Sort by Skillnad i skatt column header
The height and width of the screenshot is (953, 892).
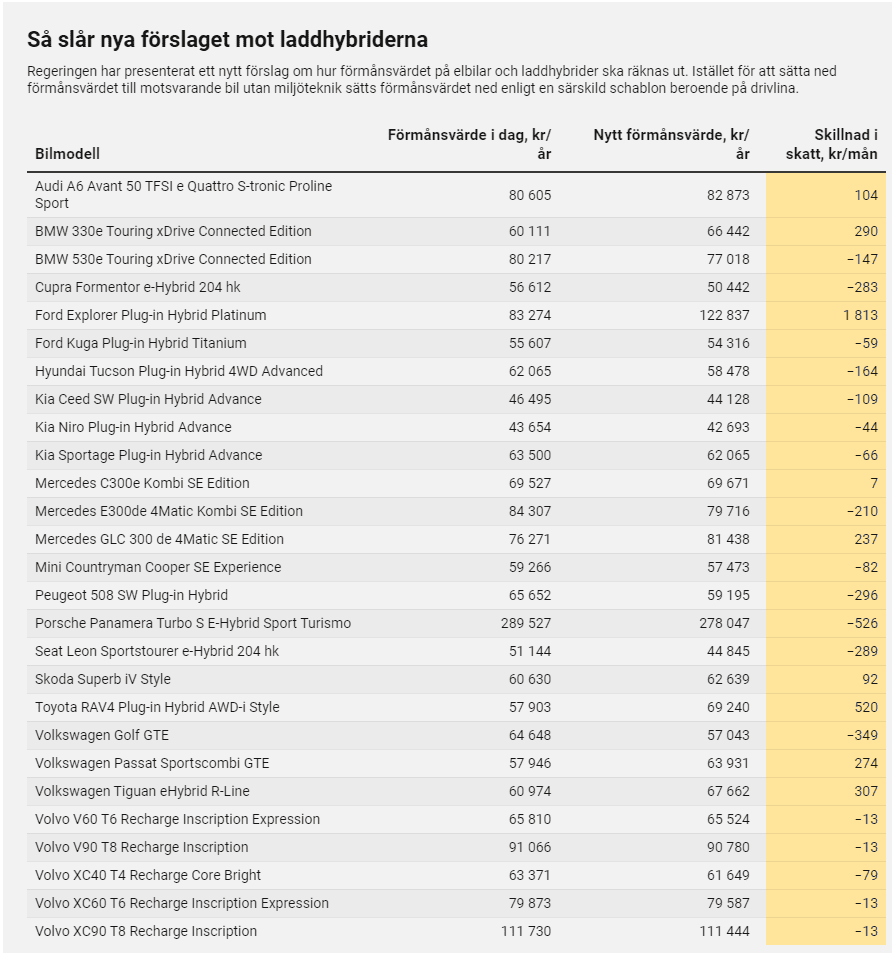[831, 144]
